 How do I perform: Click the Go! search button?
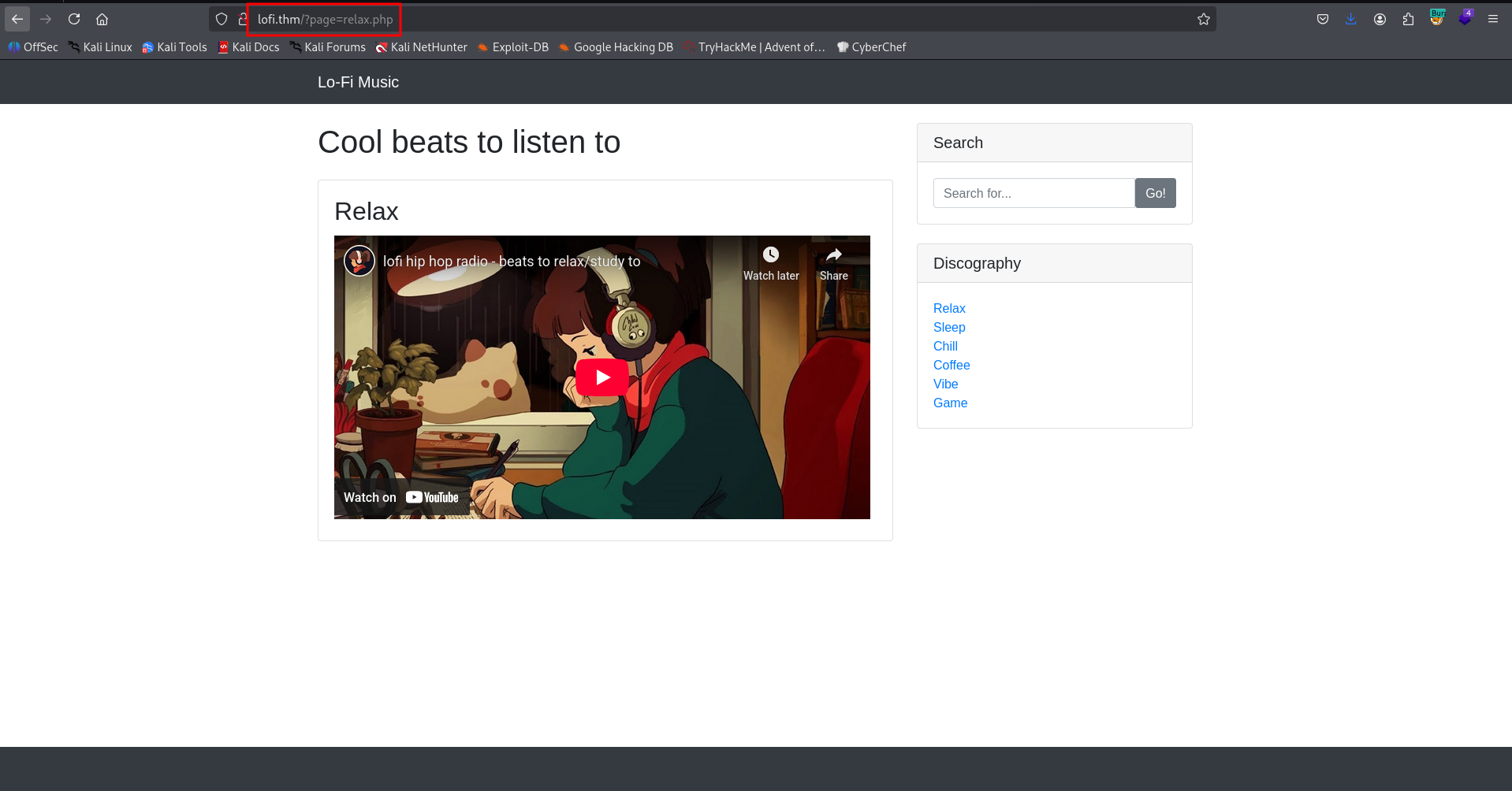1155,193
